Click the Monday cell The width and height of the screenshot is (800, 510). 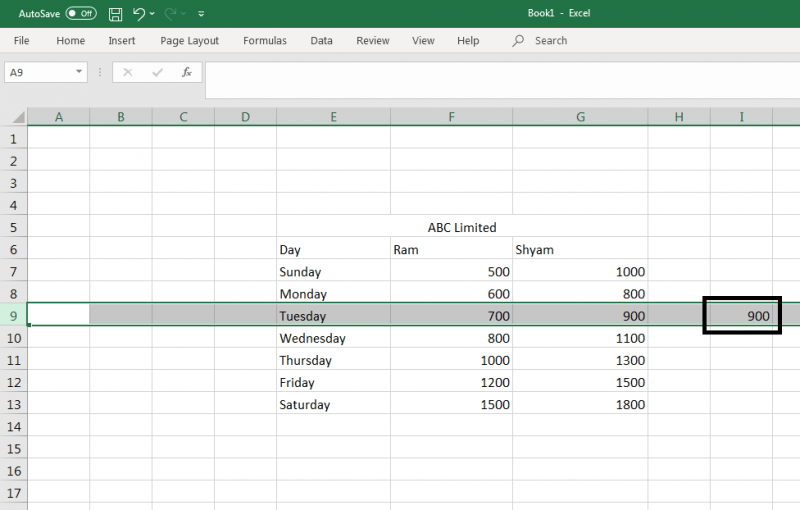pos(333,294)
